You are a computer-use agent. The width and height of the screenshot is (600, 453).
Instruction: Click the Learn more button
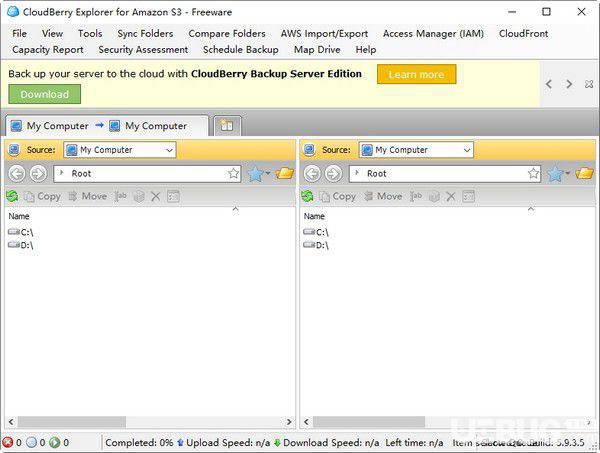pos(416,74)
